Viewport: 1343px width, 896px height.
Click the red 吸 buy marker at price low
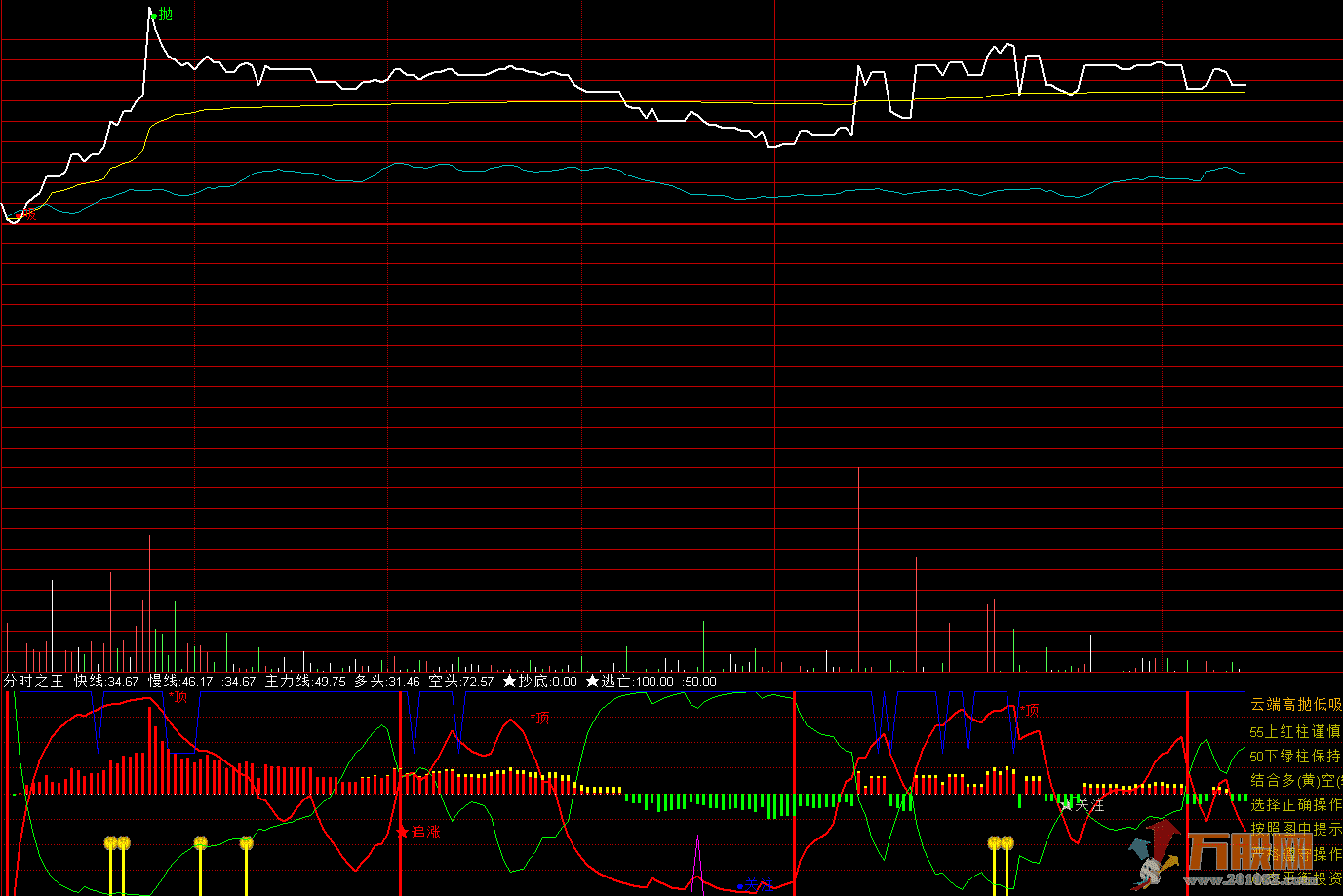pyautogui.click(x=26, y=214)
